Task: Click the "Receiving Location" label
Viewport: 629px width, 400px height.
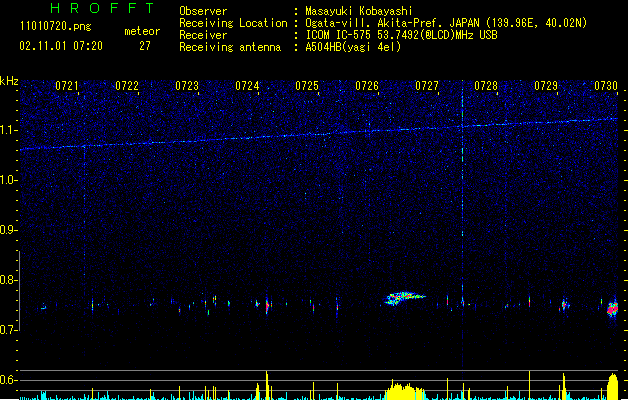Action: point(233,23)
